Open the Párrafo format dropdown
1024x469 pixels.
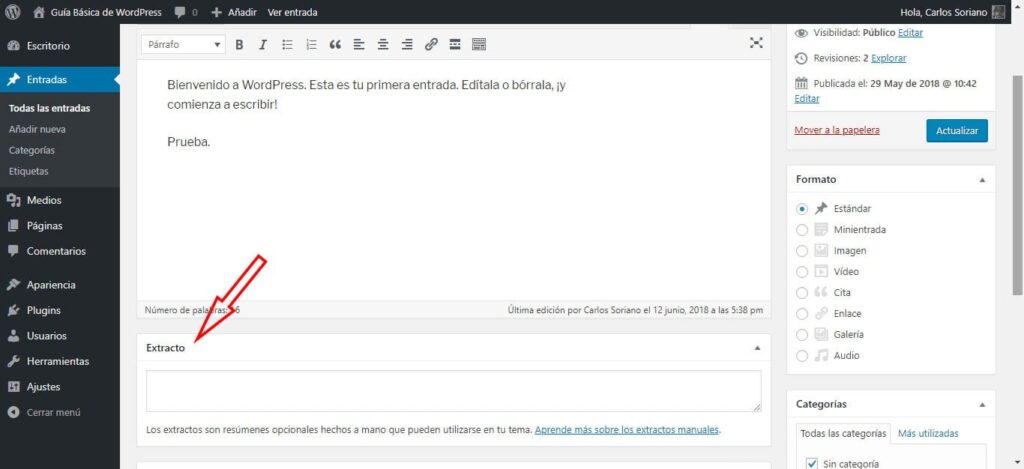click(x=184, y=44)
